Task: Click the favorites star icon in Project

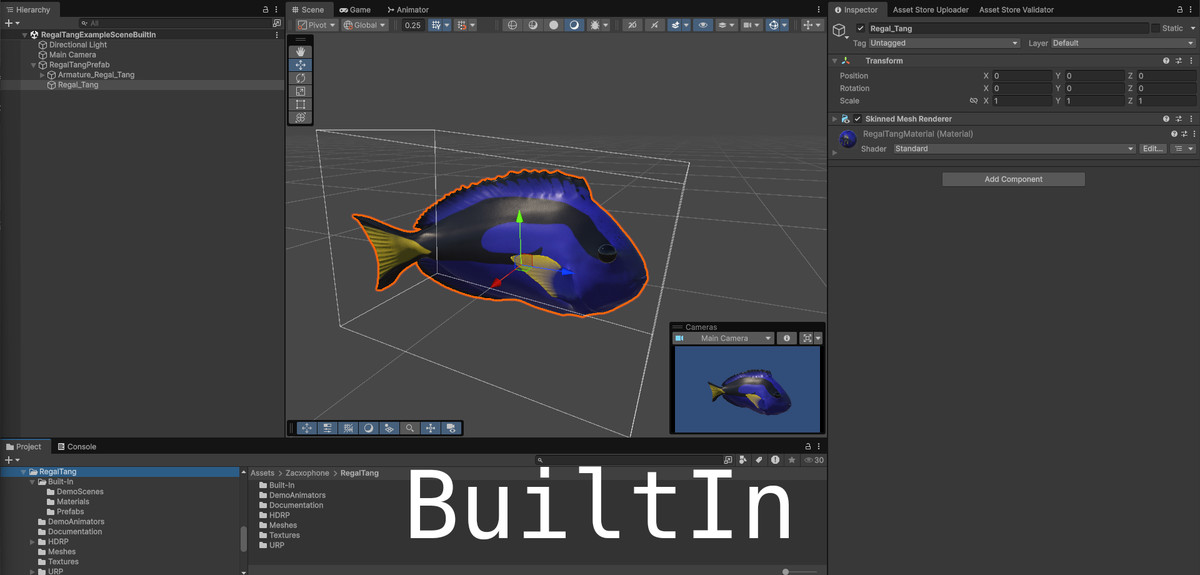Action: coord(792,460)
